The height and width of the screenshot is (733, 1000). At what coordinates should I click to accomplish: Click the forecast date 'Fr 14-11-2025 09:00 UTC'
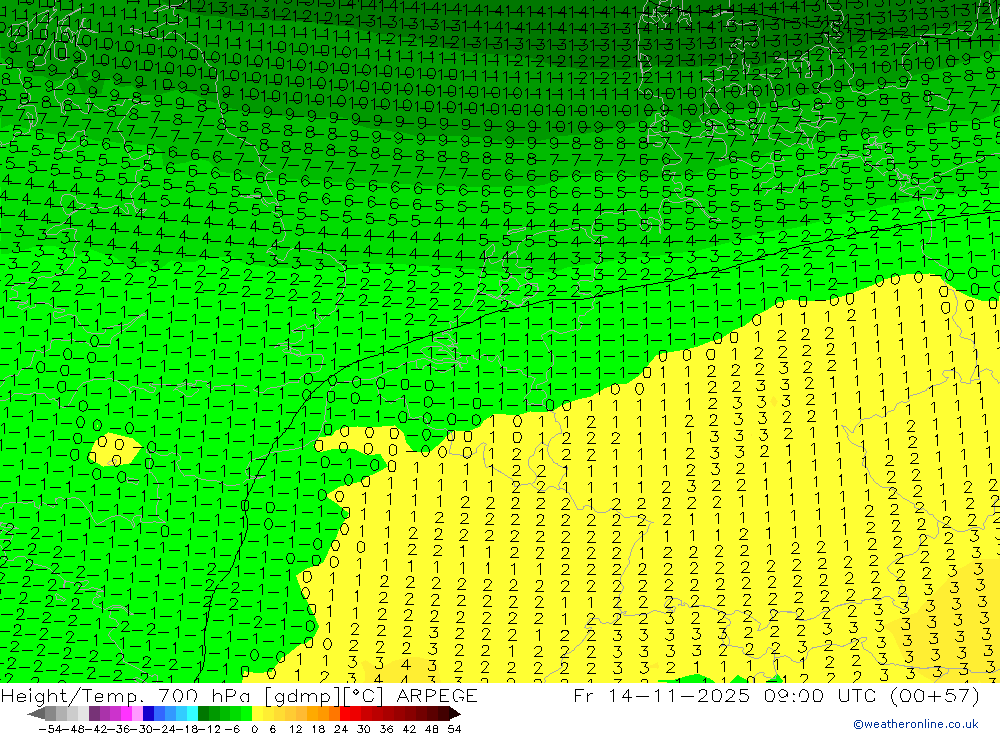[x=726, y=695]
